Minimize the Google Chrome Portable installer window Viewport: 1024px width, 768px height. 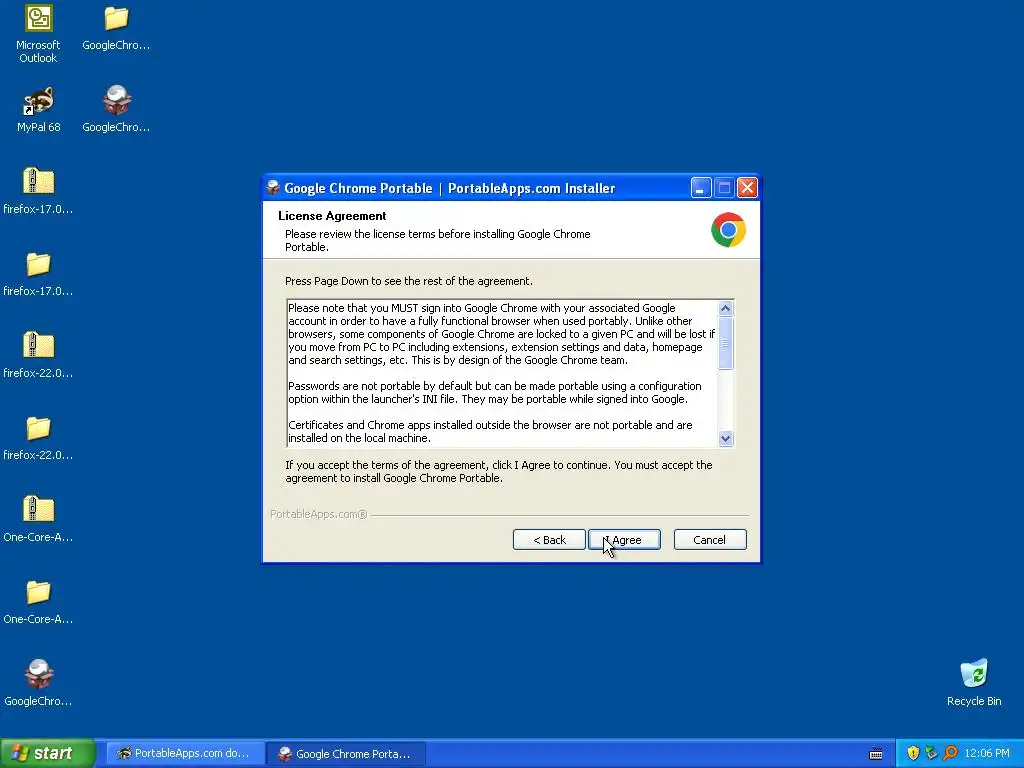point(700,188)
